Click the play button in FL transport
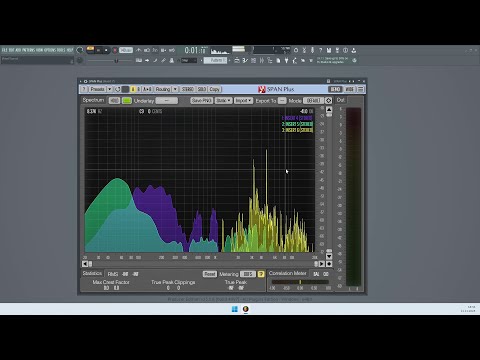Image resolution: width=480 pixels, height=360 pixels. click(99, 50)
